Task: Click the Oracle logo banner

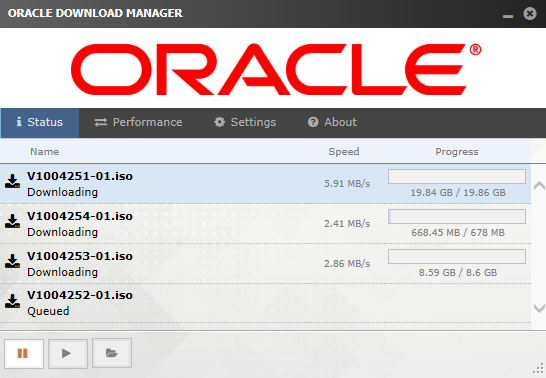Action: coord(276,69)
